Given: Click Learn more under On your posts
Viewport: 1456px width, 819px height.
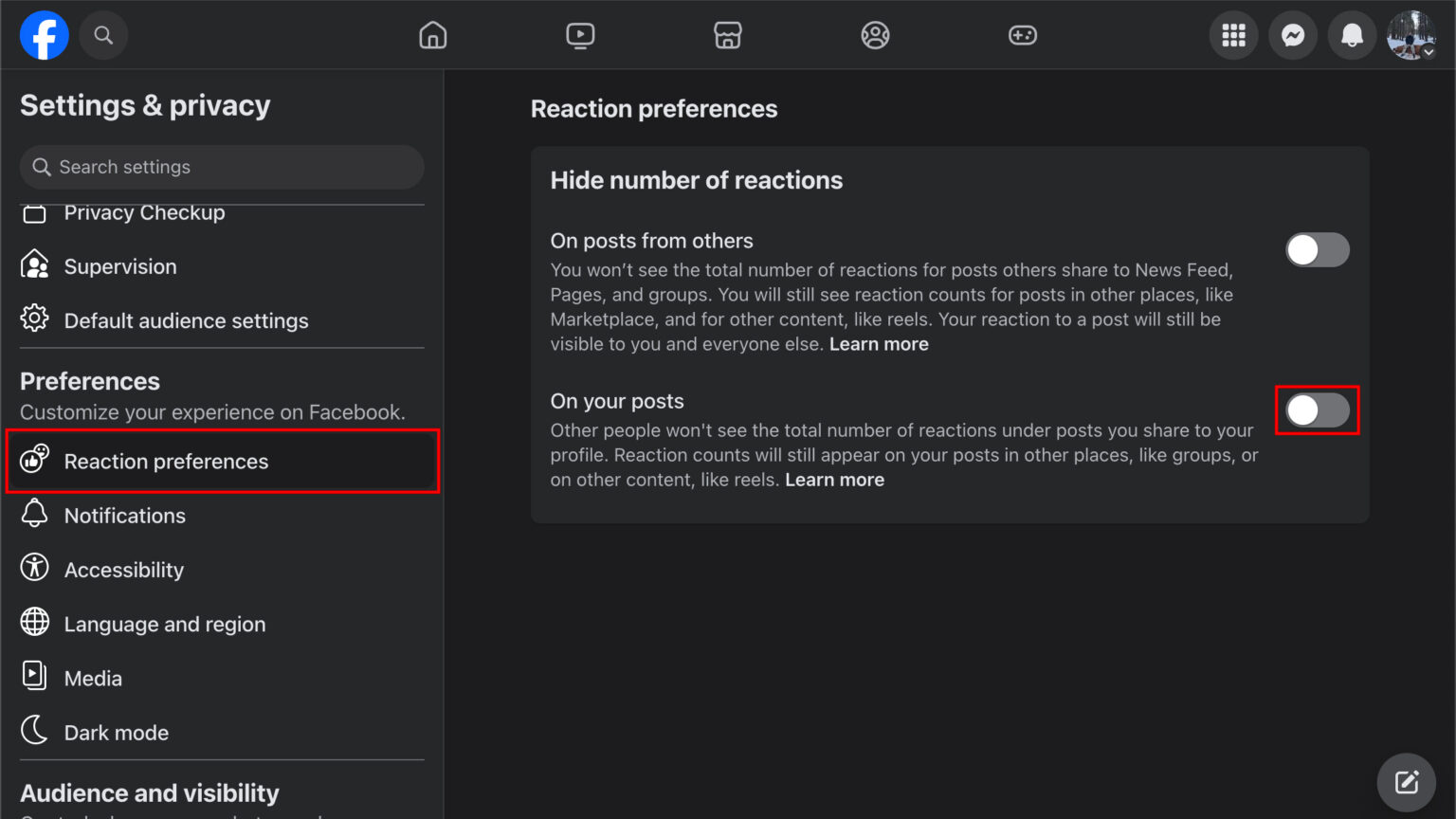Looking at the screenshot, I should click(834, 480).
